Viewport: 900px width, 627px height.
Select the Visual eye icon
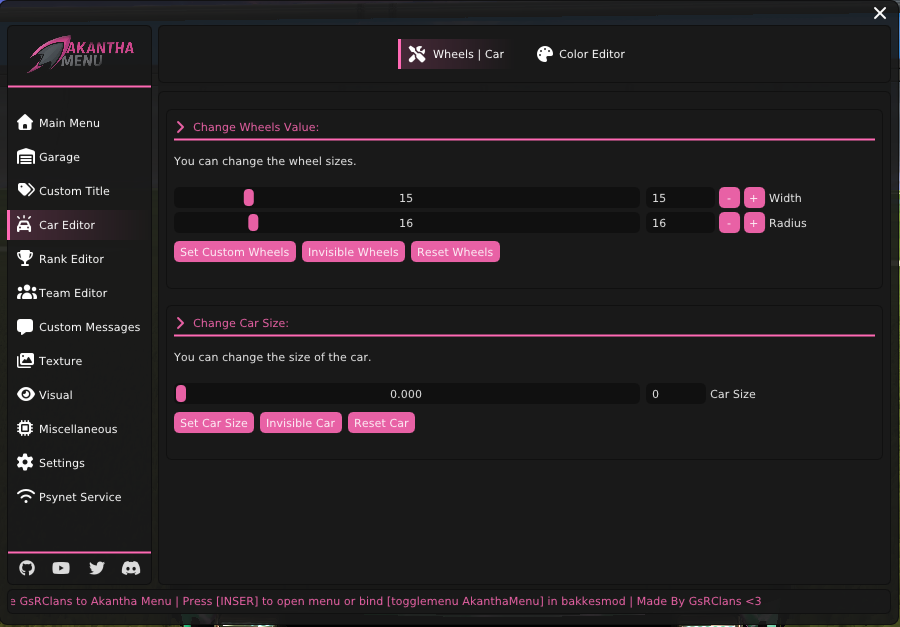tap(25, 395)
